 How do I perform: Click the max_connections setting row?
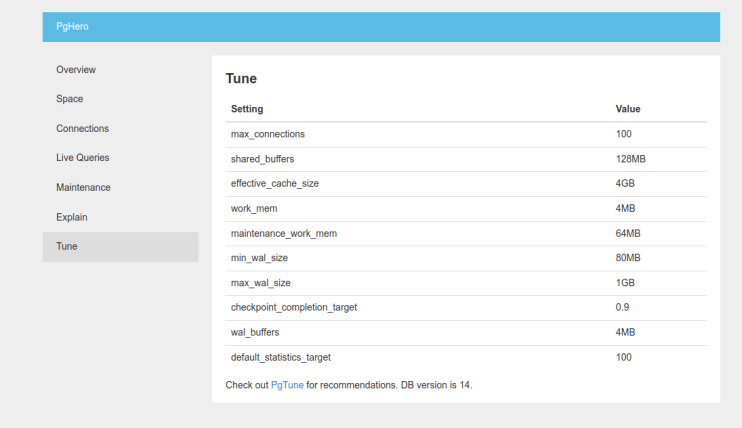267,134
